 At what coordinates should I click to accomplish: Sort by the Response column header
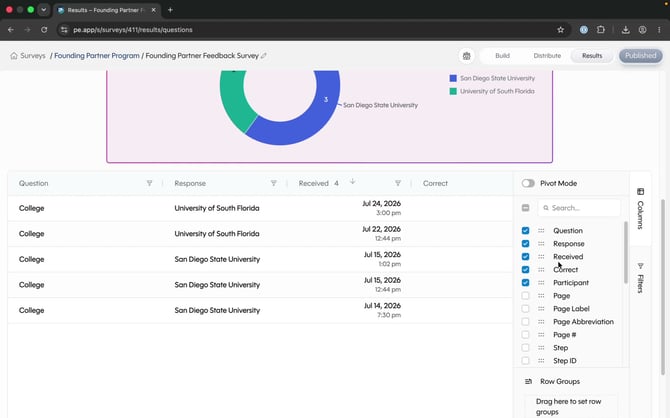(190, 183)
